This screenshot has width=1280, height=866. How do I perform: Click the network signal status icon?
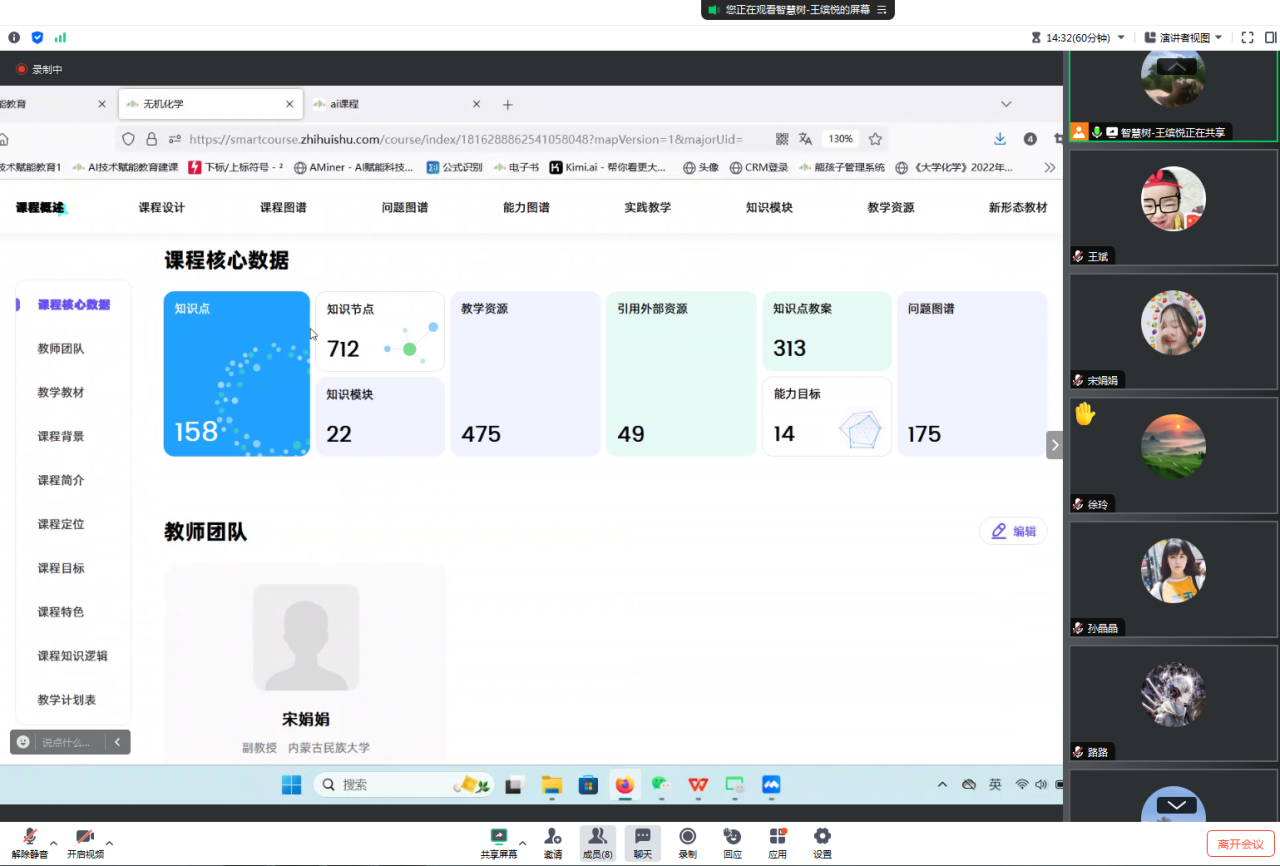(x=60, y=38)
